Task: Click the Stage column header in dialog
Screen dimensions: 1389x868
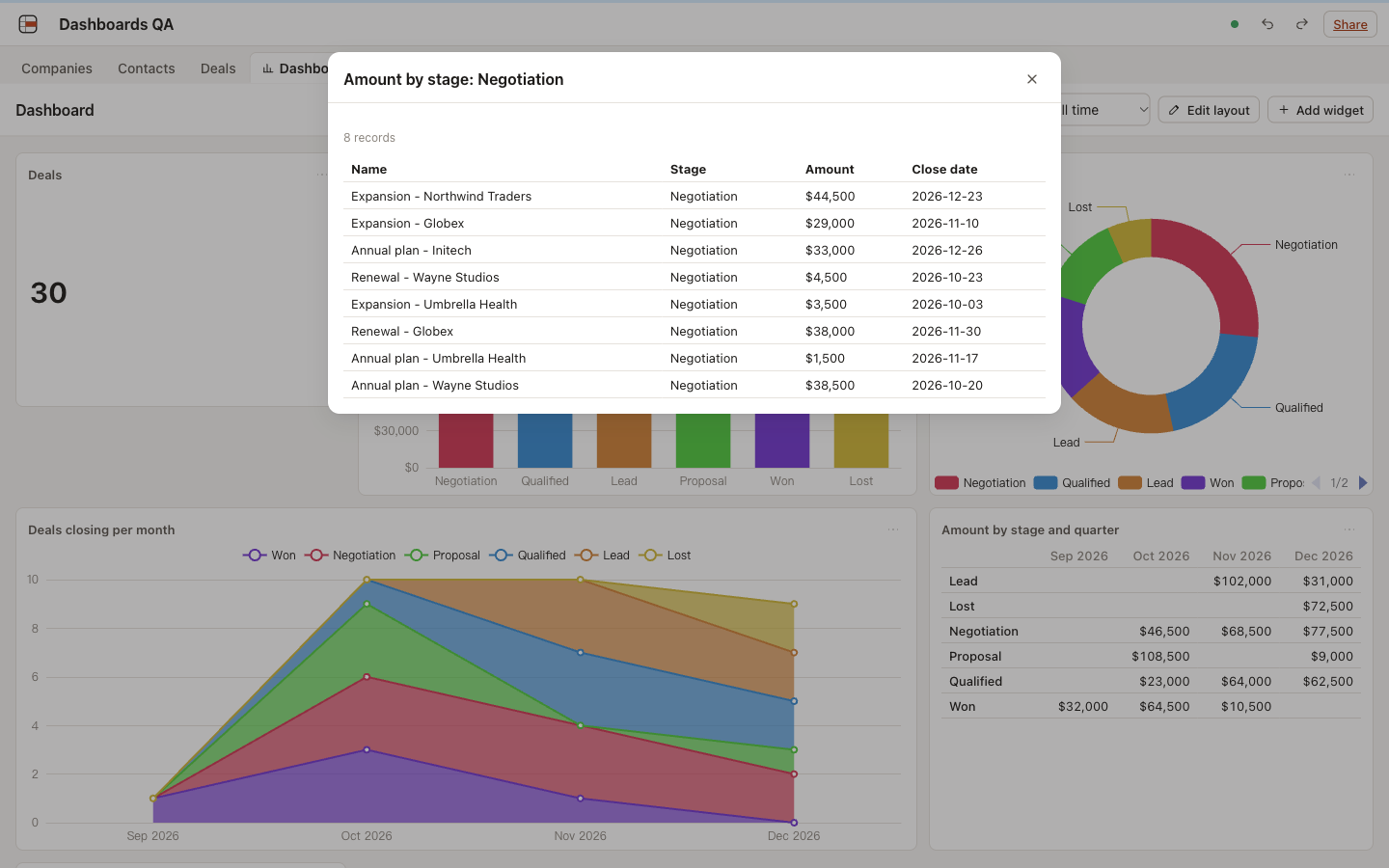Action: click(x=688, y=169)
